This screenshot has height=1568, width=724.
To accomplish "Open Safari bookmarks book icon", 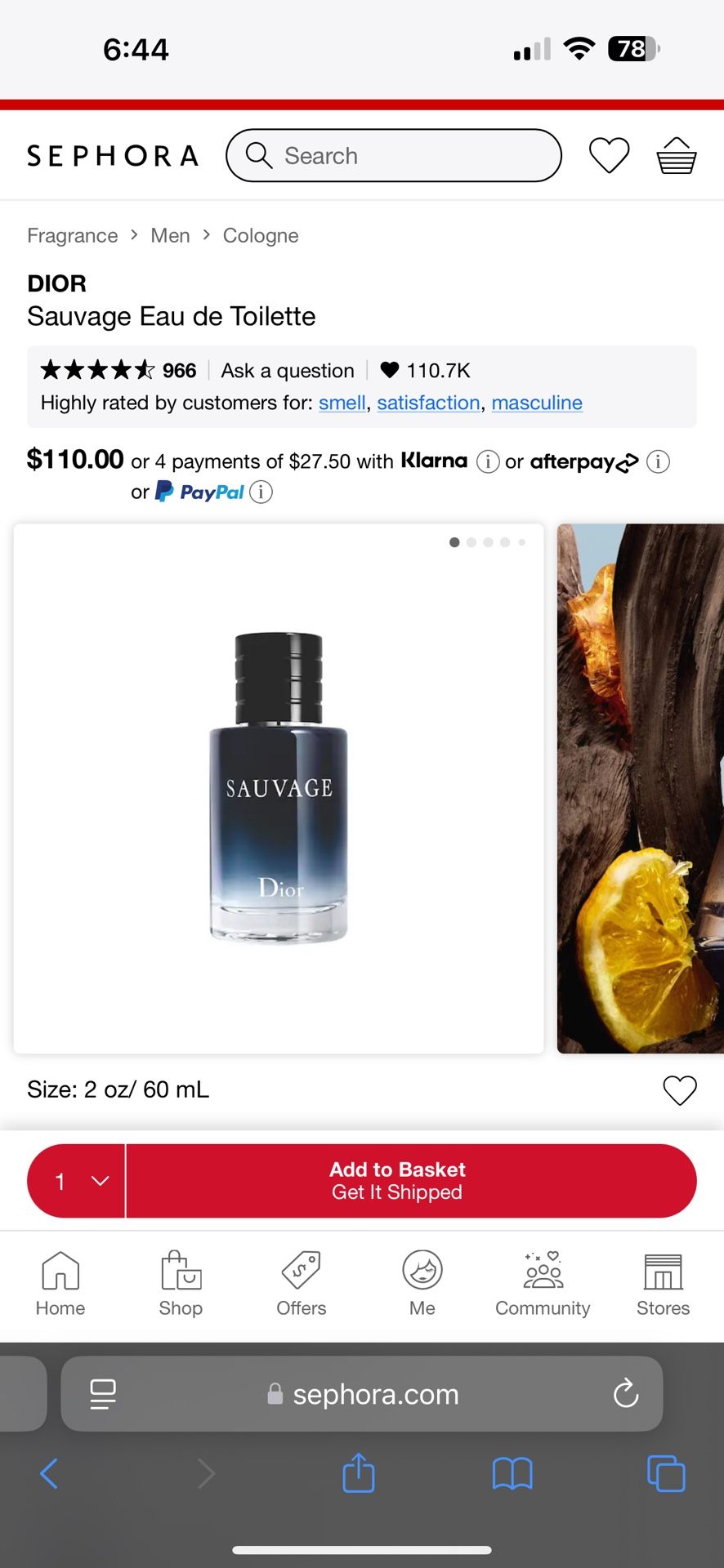I will [512, 1474].
